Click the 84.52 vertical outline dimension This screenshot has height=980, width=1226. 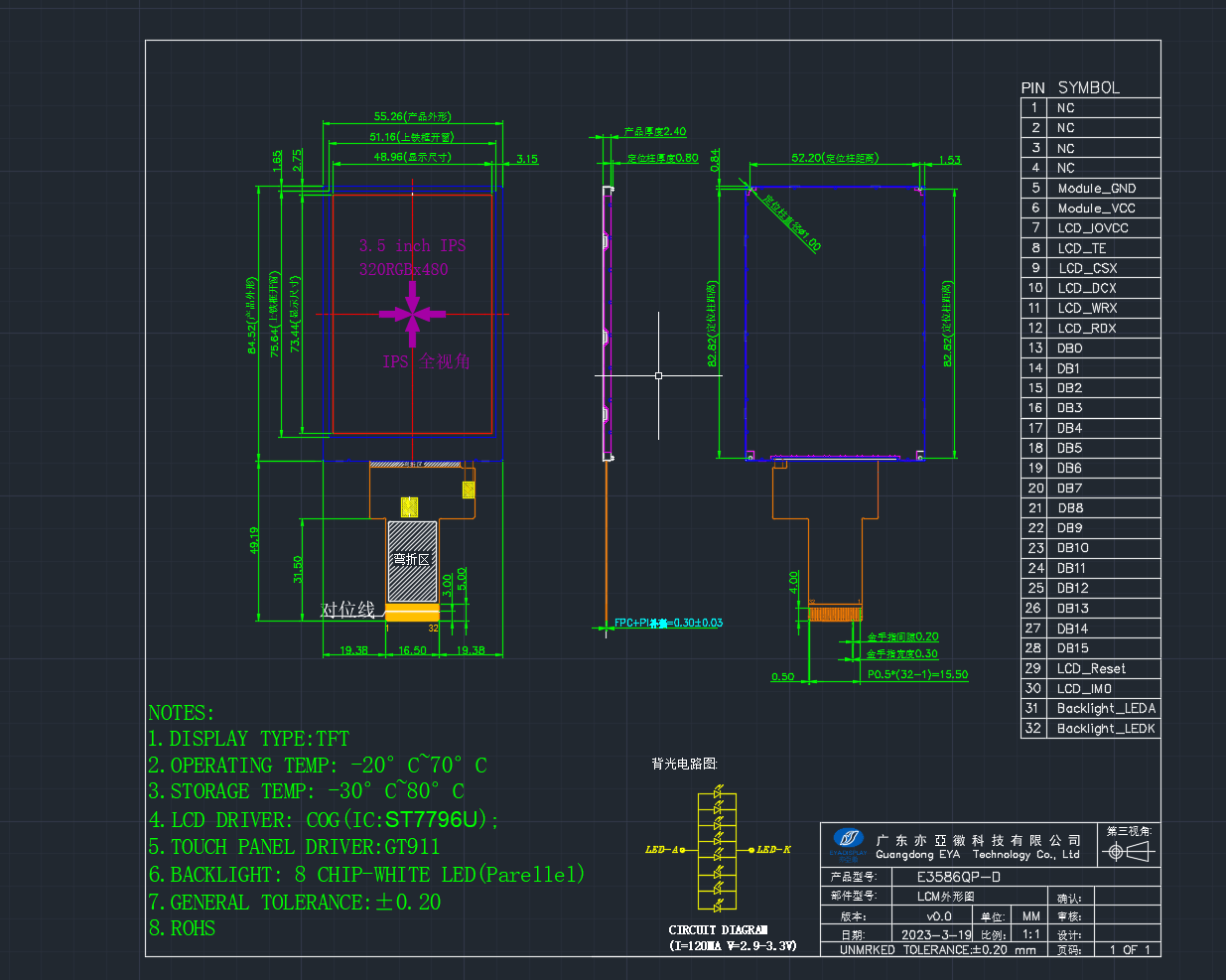pyautogui.click(x=252, y=316)
